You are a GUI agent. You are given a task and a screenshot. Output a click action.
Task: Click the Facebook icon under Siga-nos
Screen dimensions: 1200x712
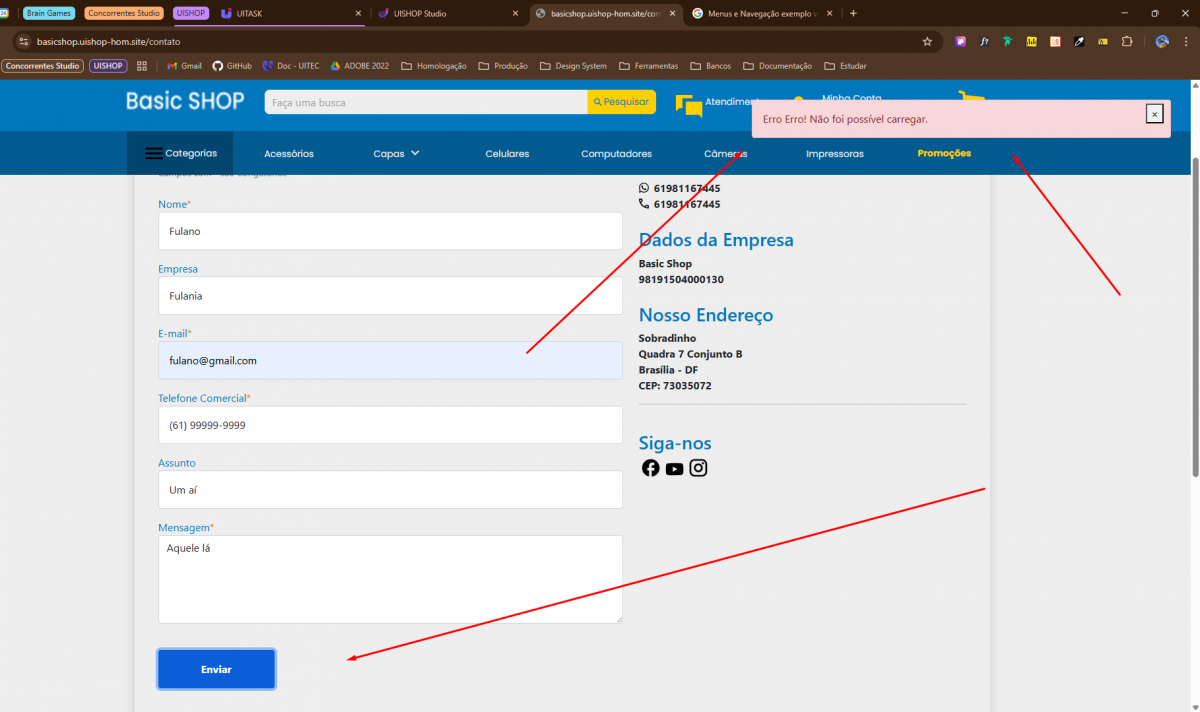(650, 468)
